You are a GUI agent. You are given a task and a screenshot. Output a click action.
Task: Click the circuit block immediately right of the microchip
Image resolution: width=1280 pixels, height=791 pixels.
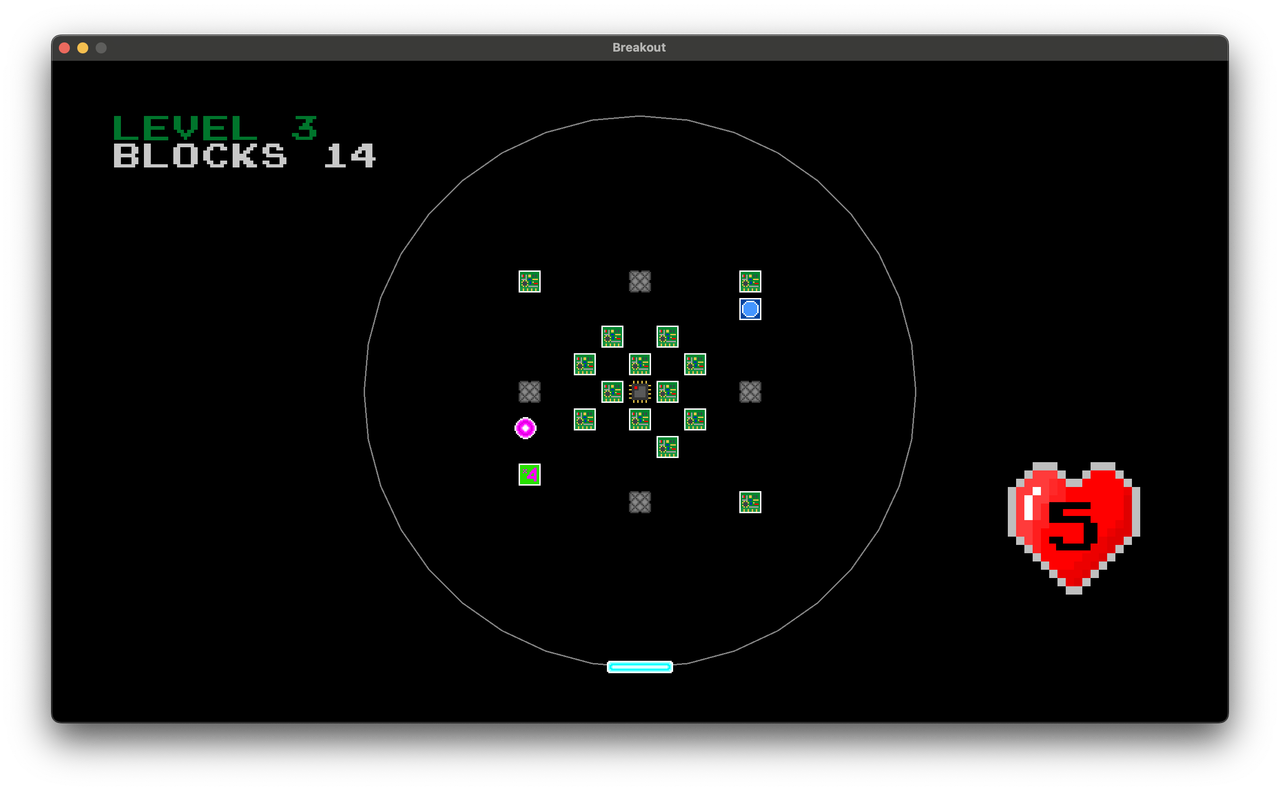pos(668,391)
